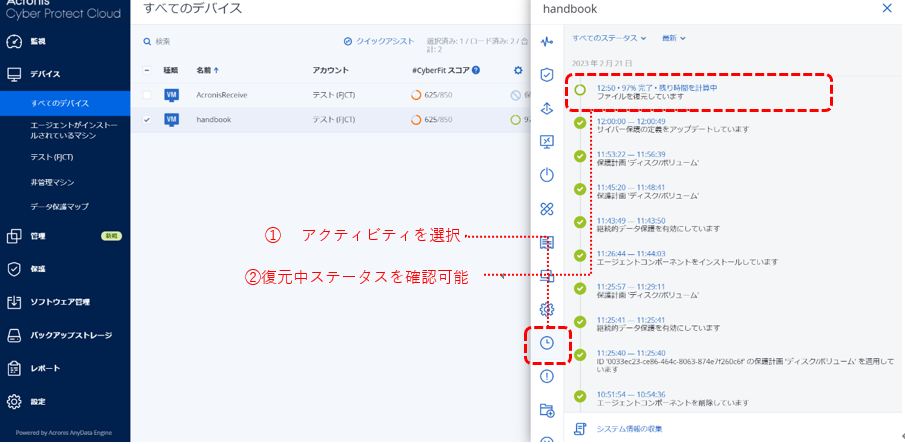The image size is (905, 444).
Task: Toggle the select-all checkbox in table header
Action: pyautogui.click(x=148, y=70)
